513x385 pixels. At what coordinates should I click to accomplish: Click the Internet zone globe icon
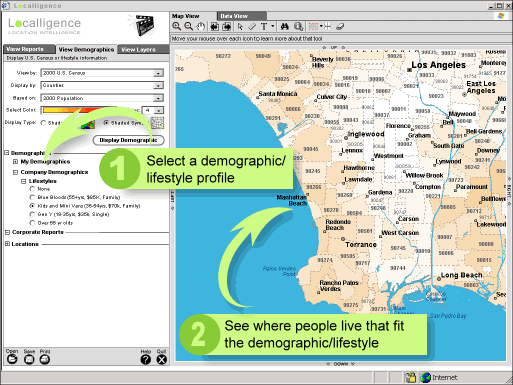[x=426, y=377]
